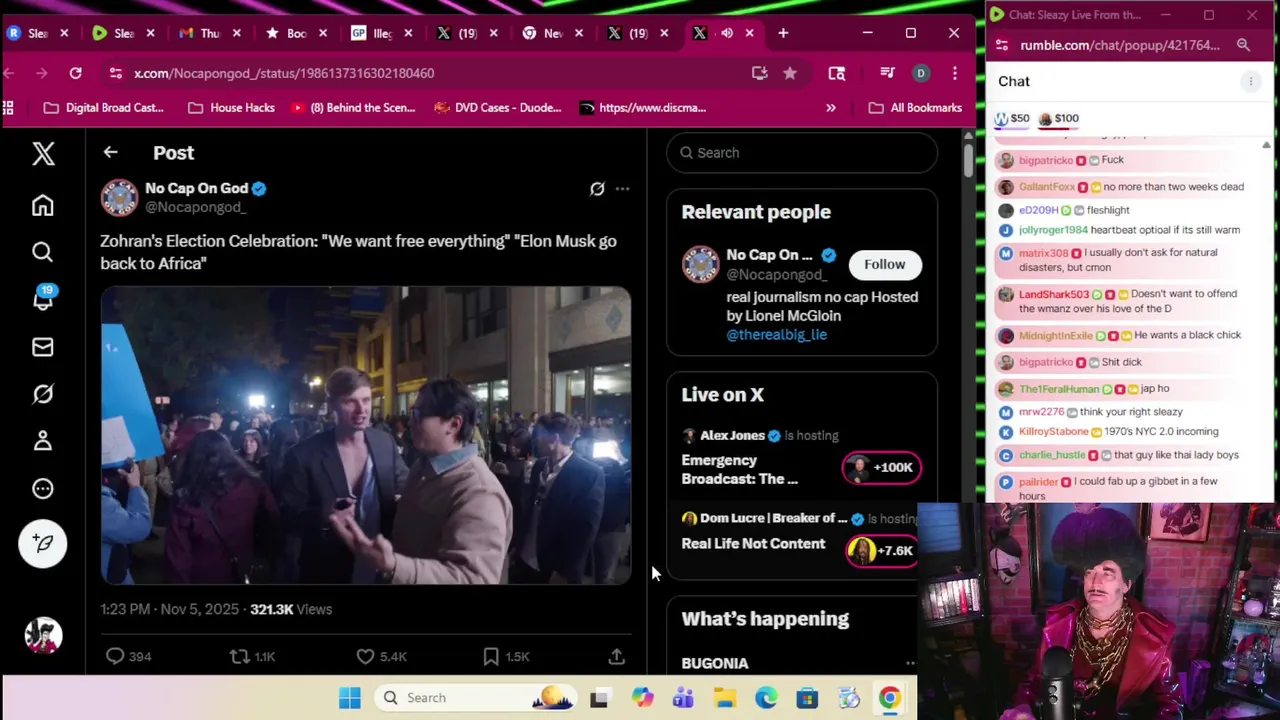The image size is (1280, 720).
Task: Open apps grid in bookmarks bar
Action: coord(8,108)
